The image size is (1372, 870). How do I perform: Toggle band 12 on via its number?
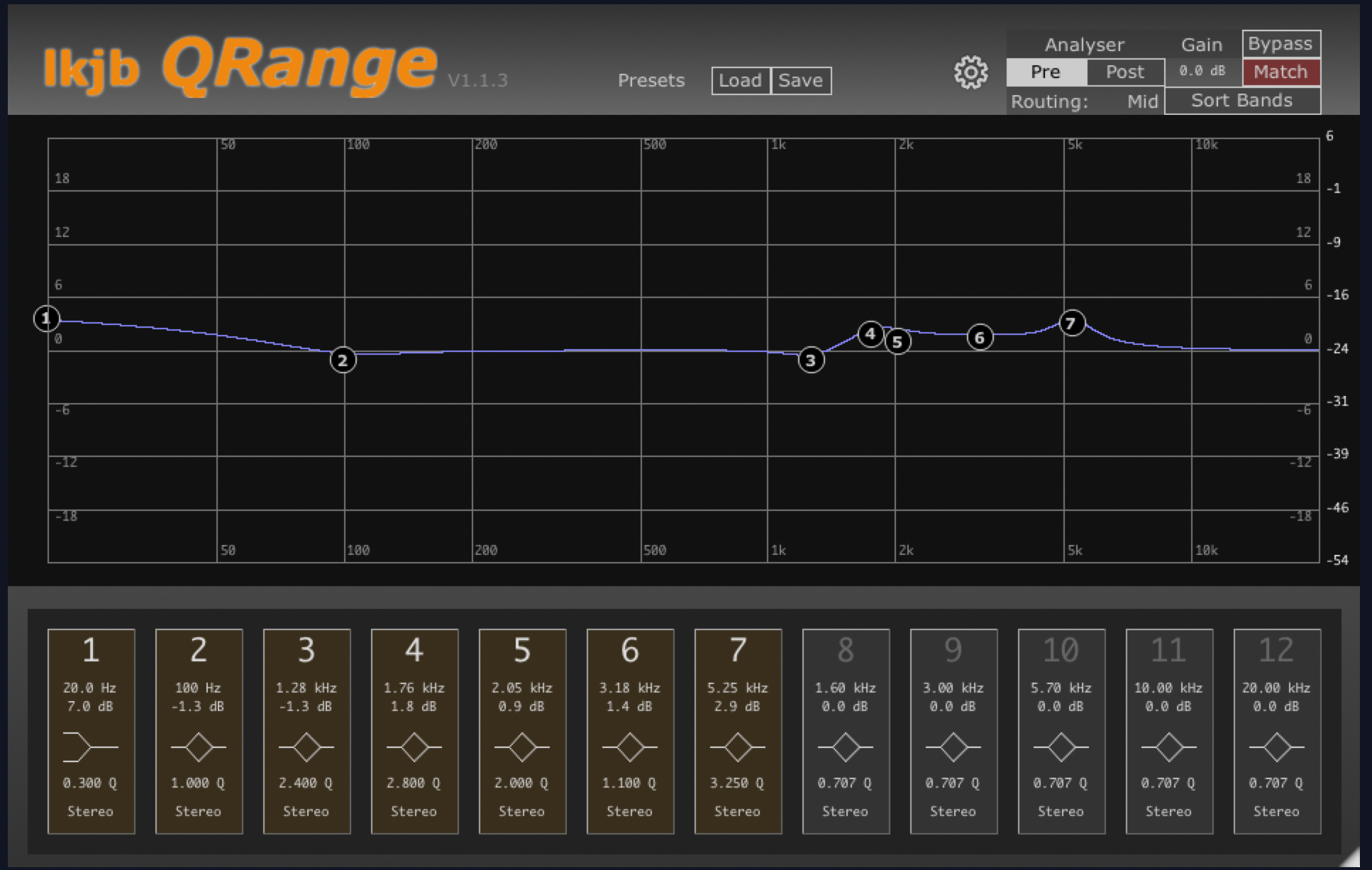coord(1277,649)
